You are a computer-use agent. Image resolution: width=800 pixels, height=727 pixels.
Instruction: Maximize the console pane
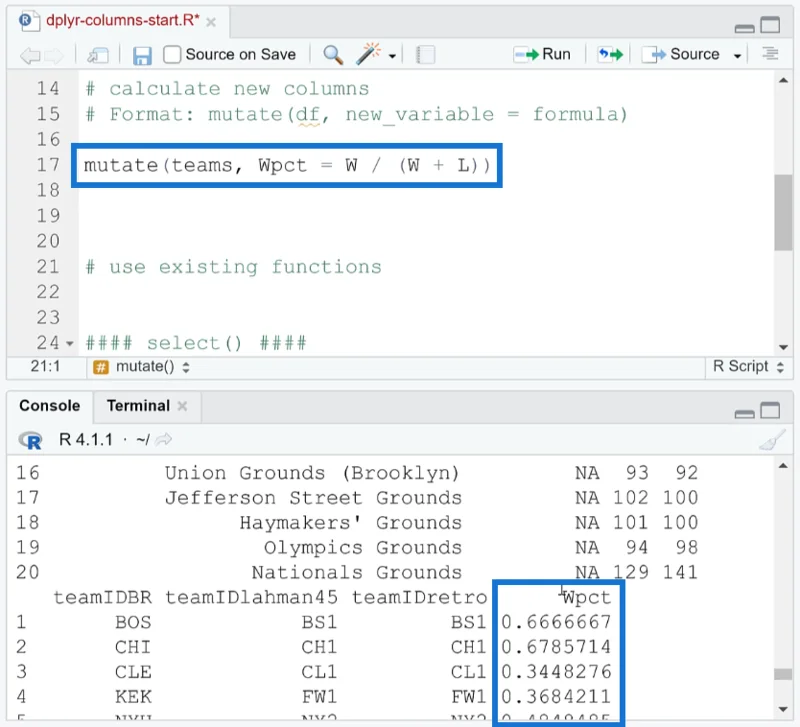click(770, 410)
